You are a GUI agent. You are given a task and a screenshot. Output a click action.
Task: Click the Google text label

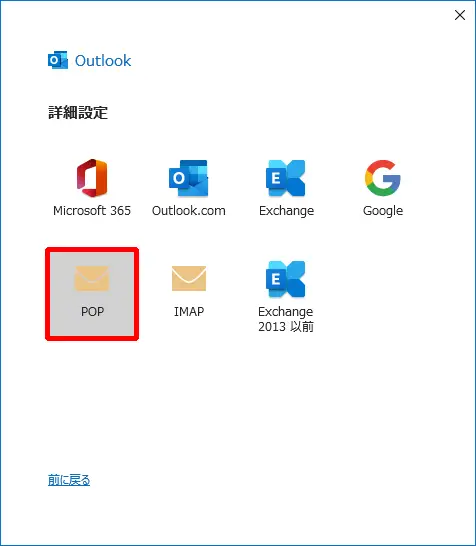(x=383, y=211)
